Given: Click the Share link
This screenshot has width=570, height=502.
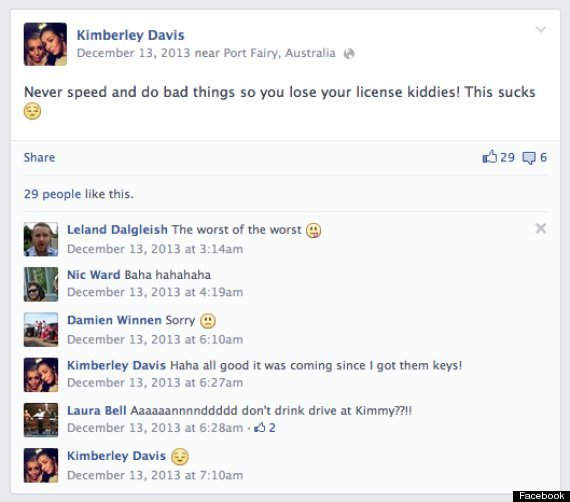Looking at the screenshot, I should 39,157.
